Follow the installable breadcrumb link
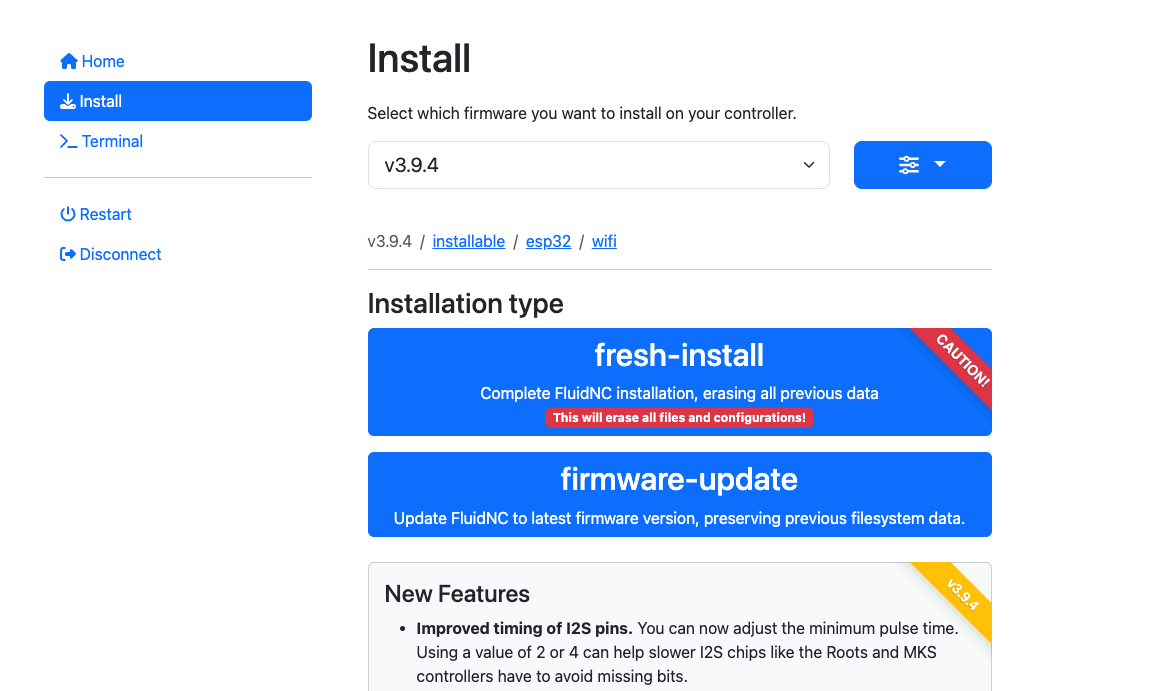This screenshot has height=691, width=1150. [468, 242]
